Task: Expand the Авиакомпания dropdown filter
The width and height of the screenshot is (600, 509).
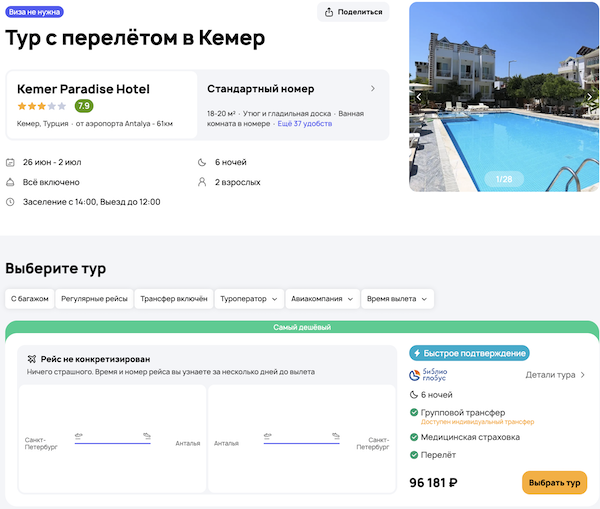Action: pos(321,298)
